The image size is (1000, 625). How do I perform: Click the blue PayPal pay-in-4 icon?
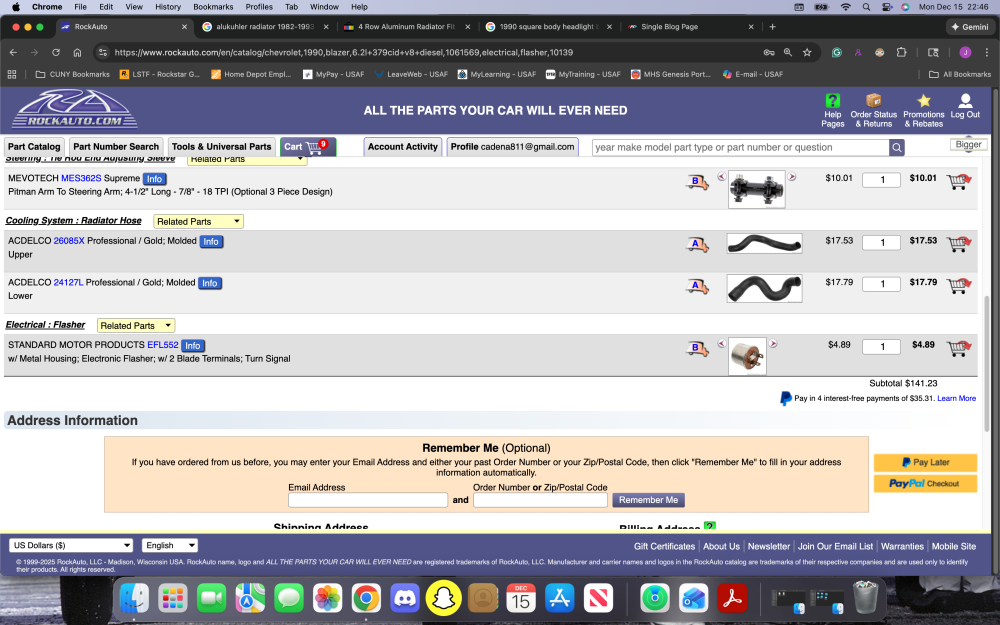(786, 398)
